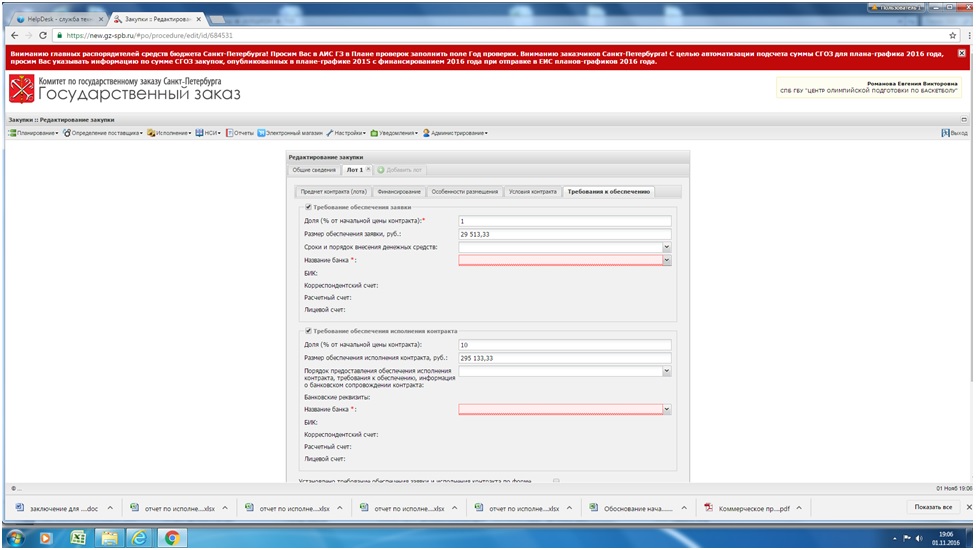Open the taskbar clock showing 19:06
976x550 pixels.
[946, 538]
